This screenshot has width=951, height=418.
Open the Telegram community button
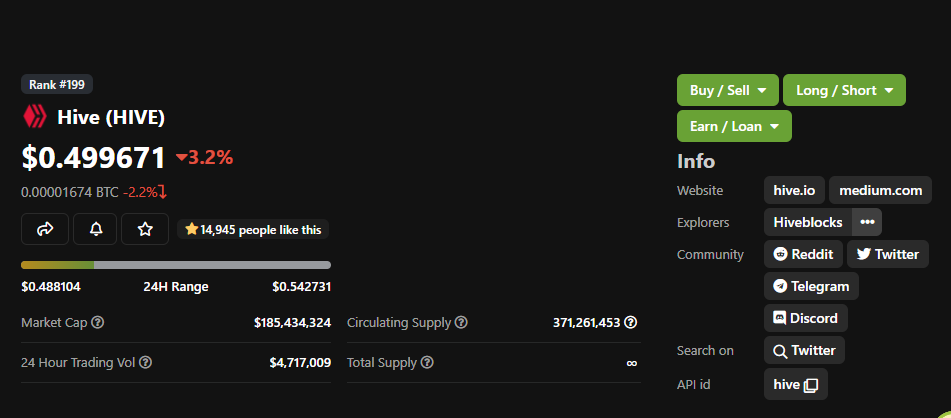point(811,286)
